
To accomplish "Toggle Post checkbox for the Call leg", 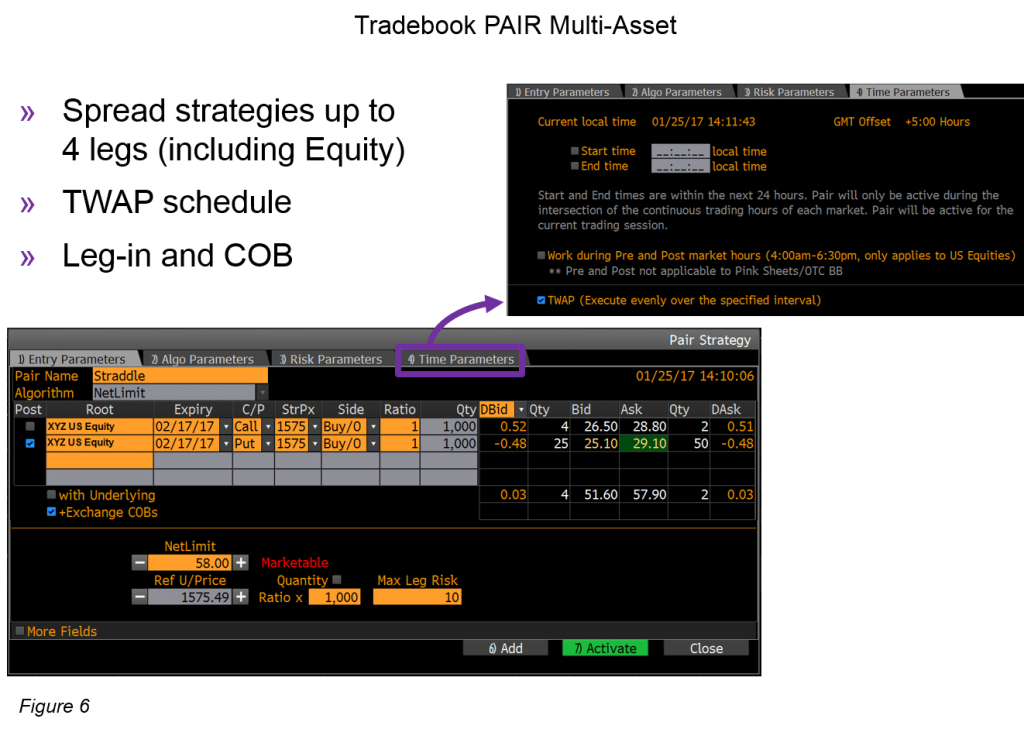I will pyautogui.click(x=30, y=426).
